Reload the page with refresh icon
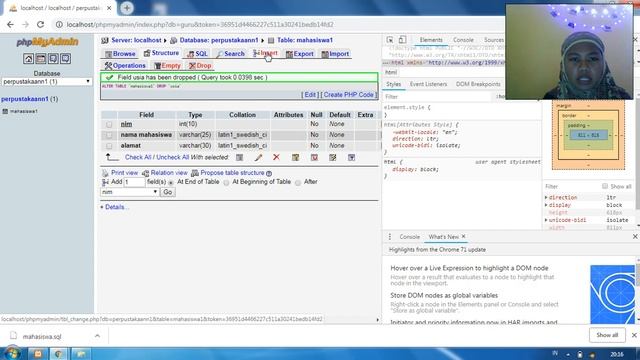 tap(40, 24)
